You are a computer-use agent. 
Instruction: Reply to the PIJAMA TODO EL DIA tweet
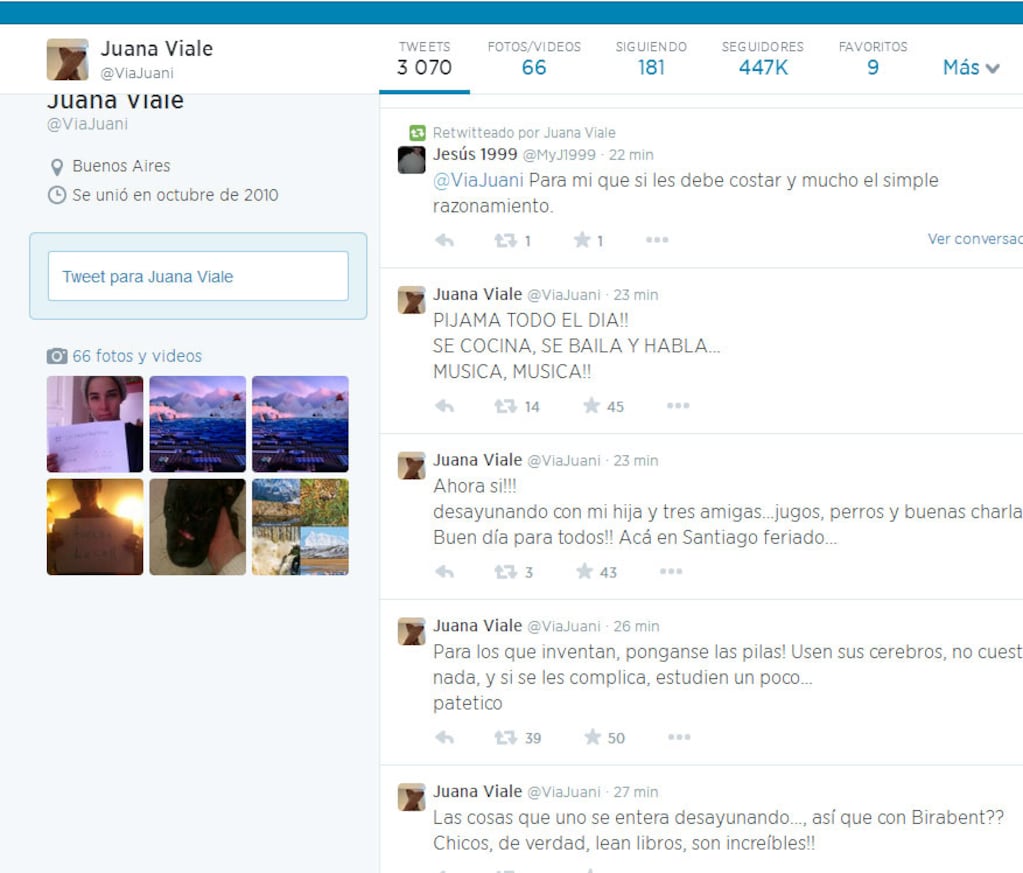(444, 406)
